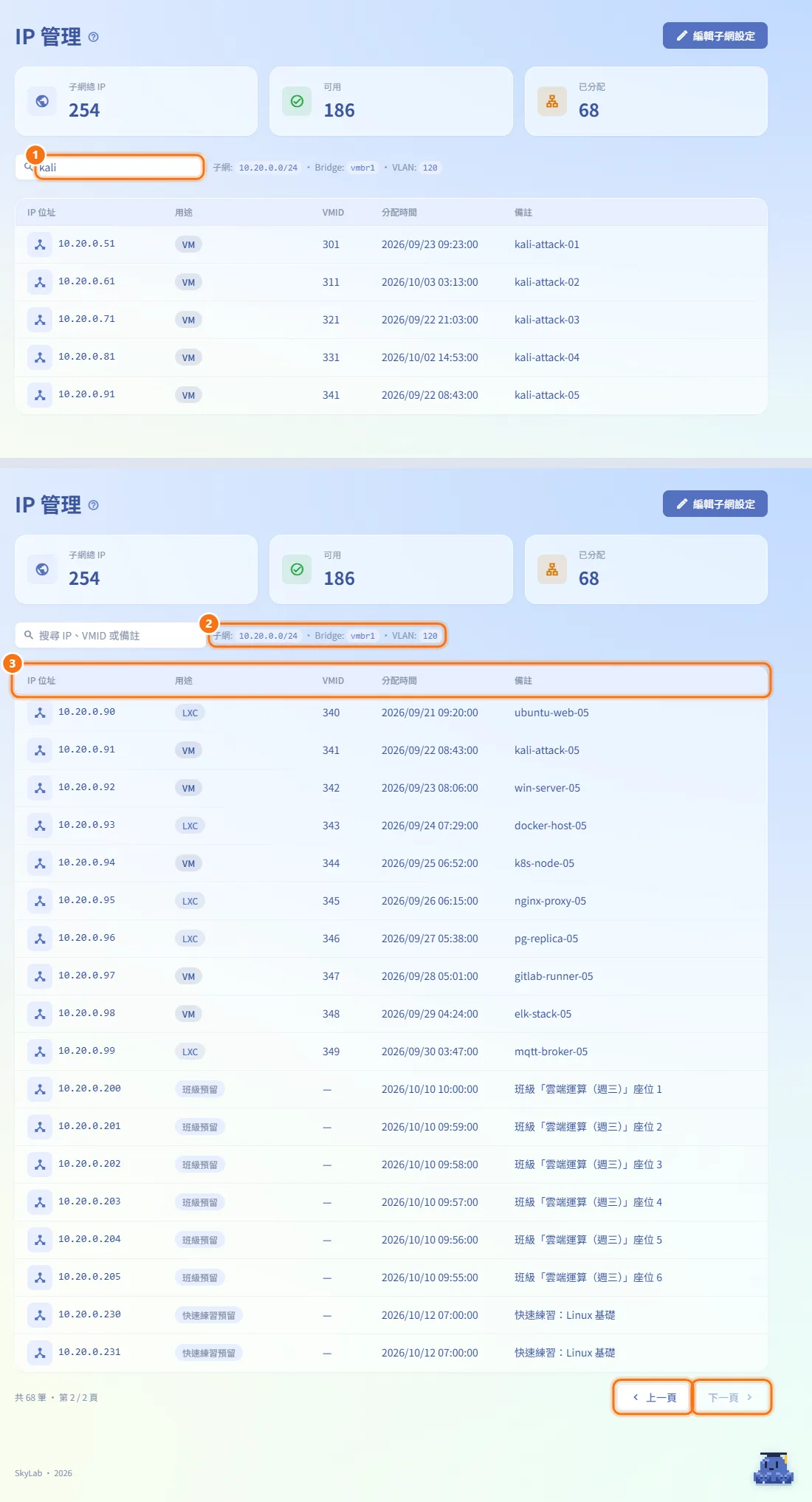Click the globe icon in the 子網總 IP card of the paginated list view
This screenshot has width=812, height=1502.
(42, 569)
